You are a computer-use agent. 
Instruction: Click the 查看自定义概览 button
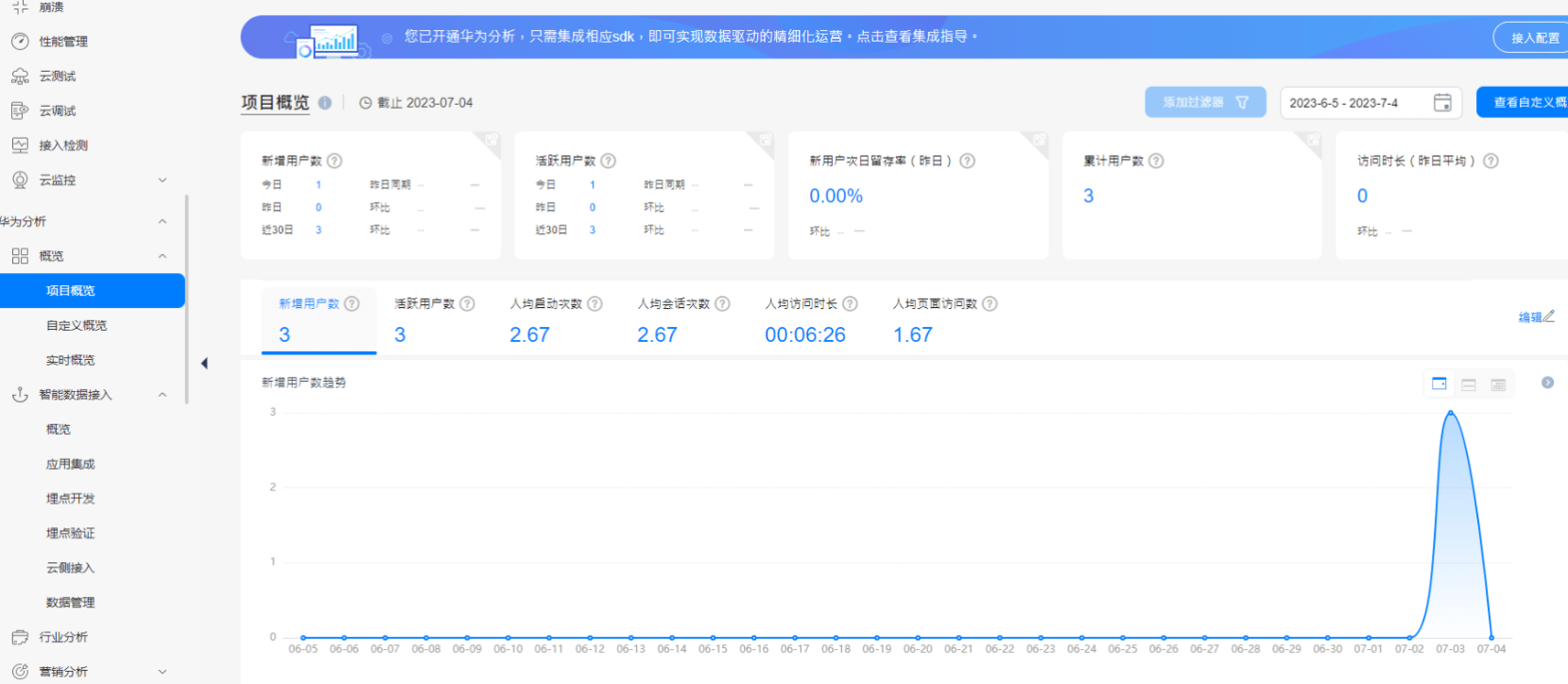click(x=1523, y=103)
